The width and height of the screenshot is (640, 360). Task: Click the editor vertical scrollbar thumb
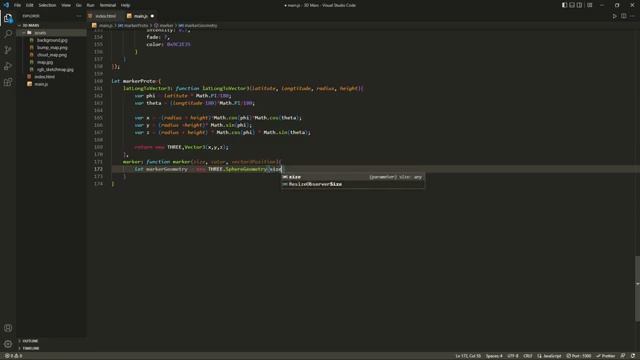pos(637,288)
